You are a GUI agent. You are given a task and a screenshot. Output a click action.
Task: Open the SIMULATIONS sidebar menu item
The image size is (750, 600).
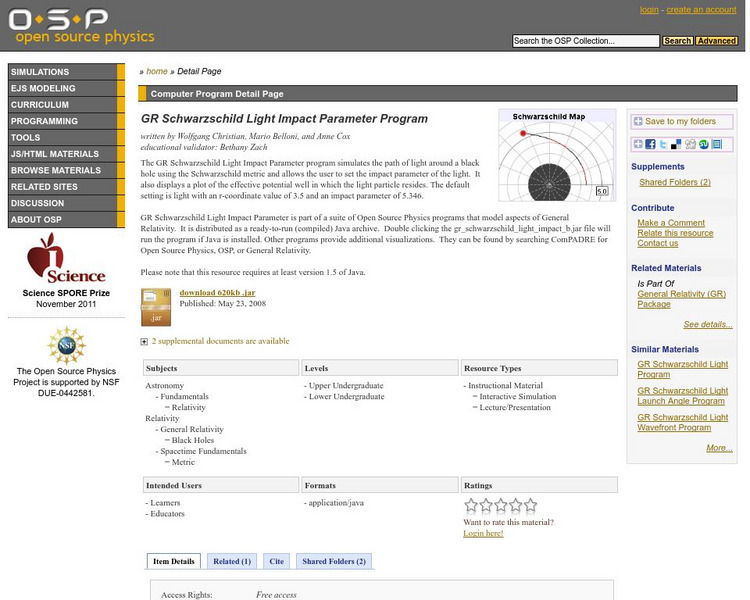coord(40,72)
